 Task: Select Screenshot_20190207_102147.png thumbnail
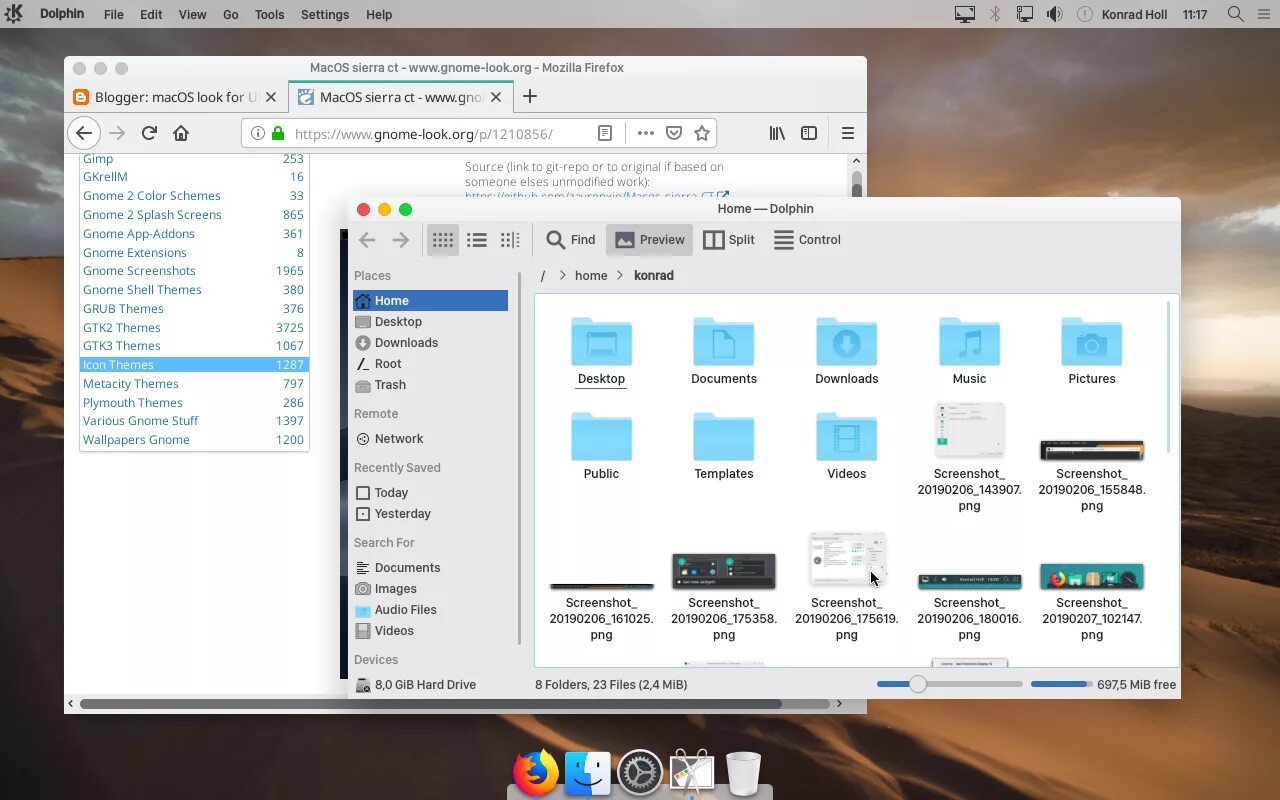point(1091,576)
